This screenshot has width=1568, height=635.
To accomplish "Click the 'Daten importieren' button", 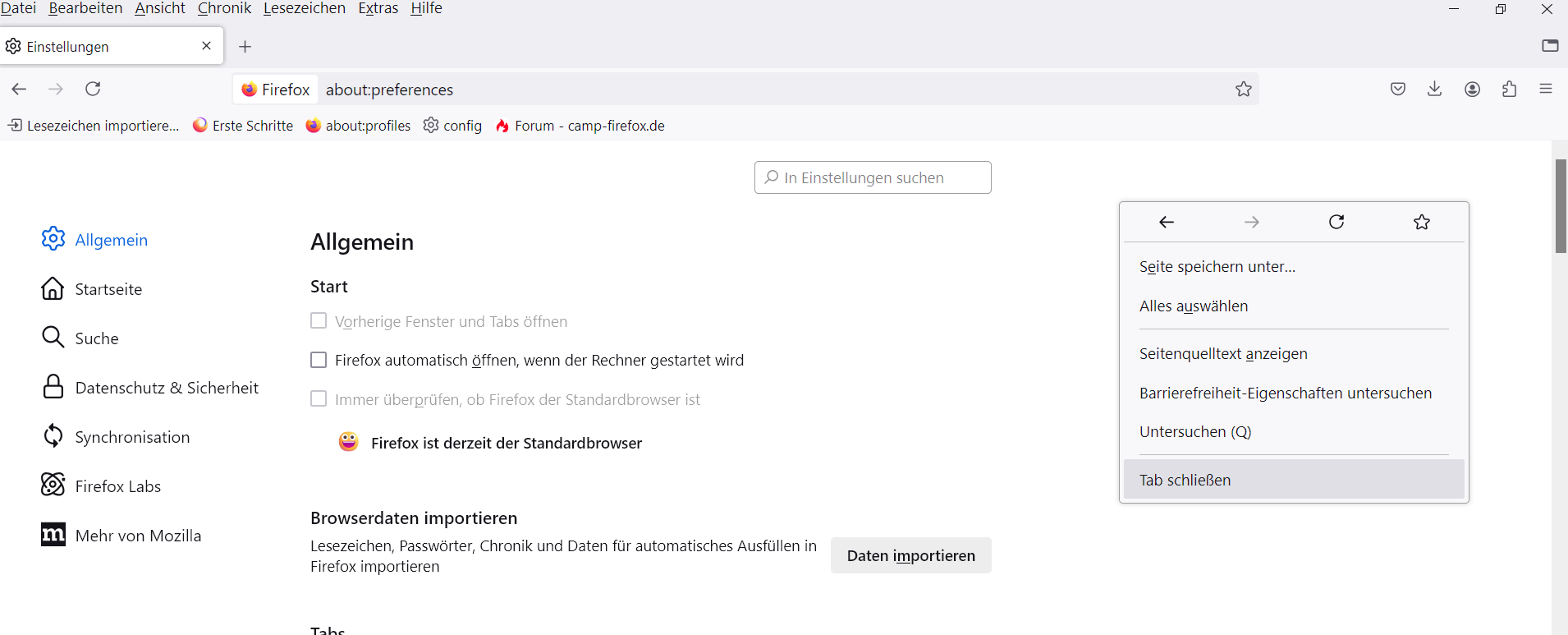I will 910,555.
